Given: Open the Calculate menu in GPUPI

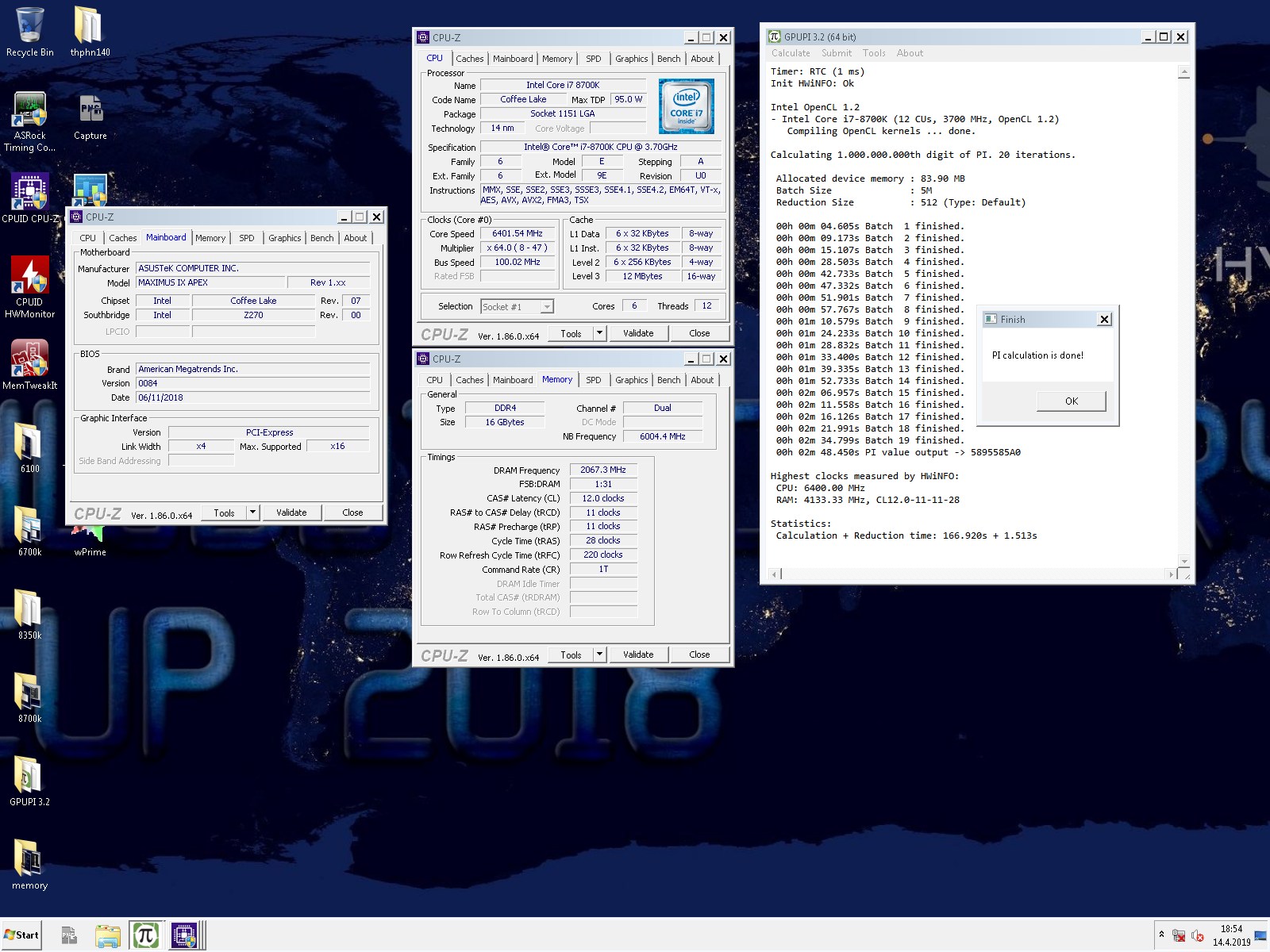Looking at the screenshot, I should coord(791,53).
